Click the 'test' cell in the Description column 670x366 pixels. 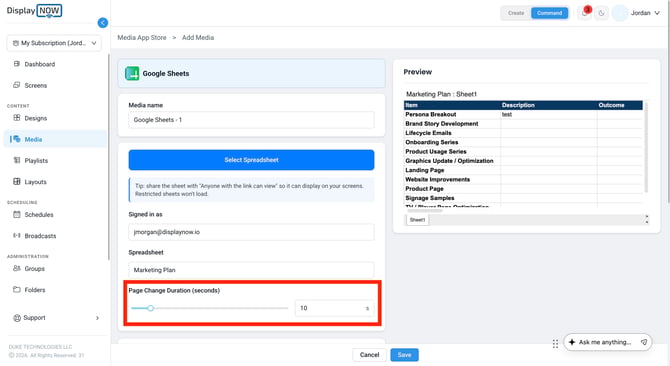pyautogui.click(x=549, y=114)
